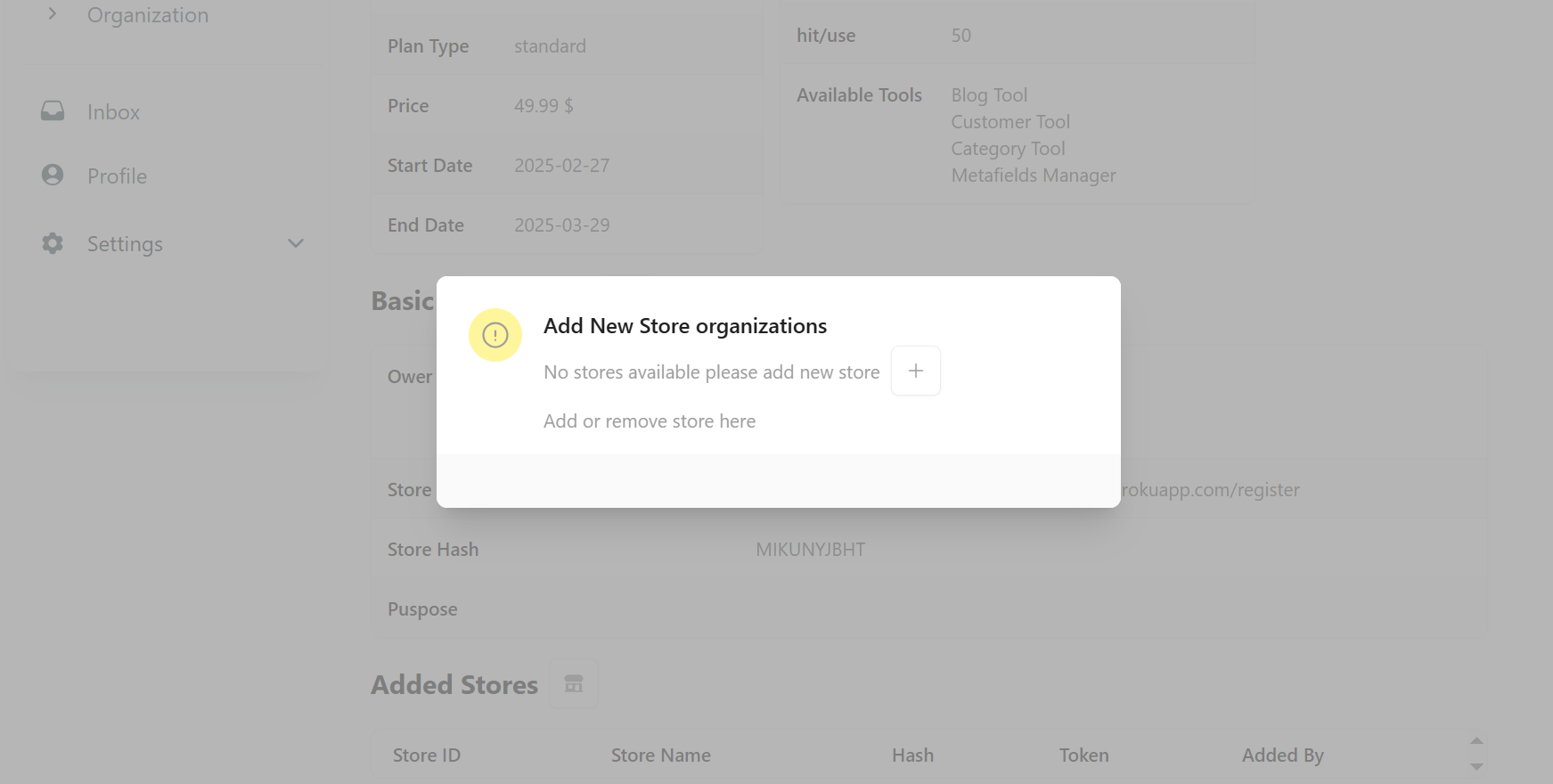Expand the Settings chevron dropdown

(x=296, y=243)
